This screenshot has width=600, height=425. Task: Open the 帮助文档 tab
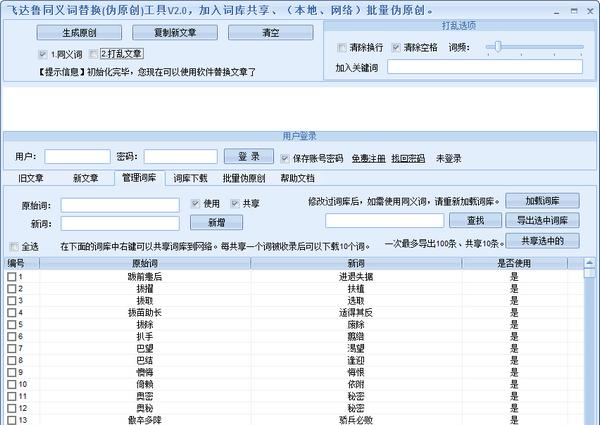[297, 178]
